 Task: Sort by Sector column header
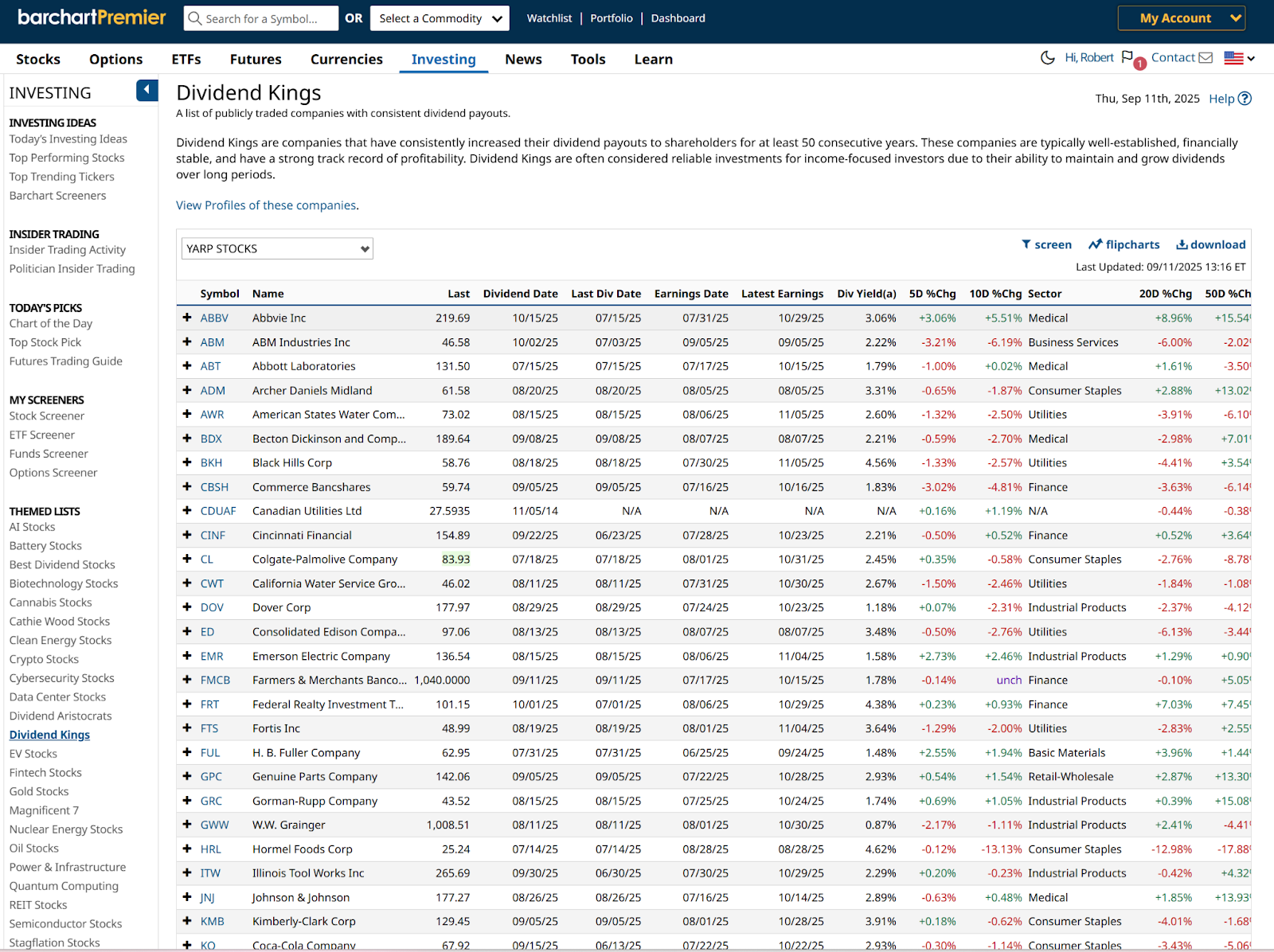pyautogui.click(x=1045, y=294)
